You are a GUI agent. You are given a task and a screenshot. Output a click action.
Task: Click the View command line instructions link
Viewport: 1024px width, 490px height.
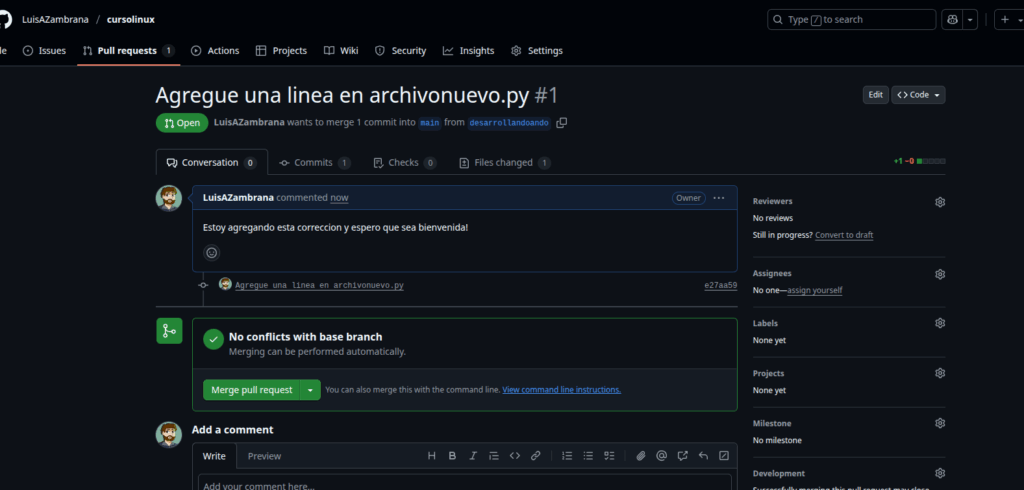click(561, 390)
